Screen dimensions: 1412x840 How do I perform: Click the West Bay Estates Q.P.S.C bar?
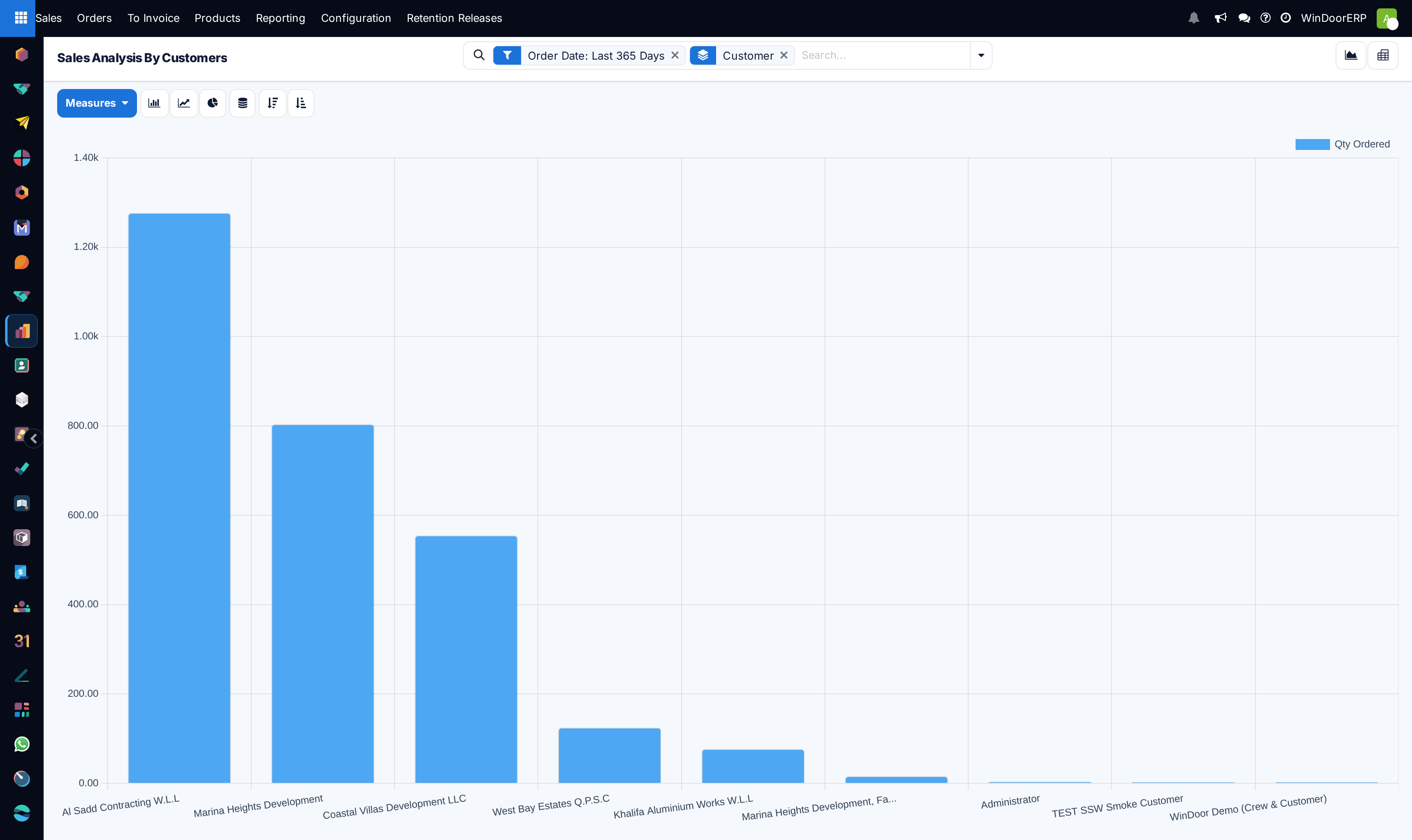[x=609, y=756]
